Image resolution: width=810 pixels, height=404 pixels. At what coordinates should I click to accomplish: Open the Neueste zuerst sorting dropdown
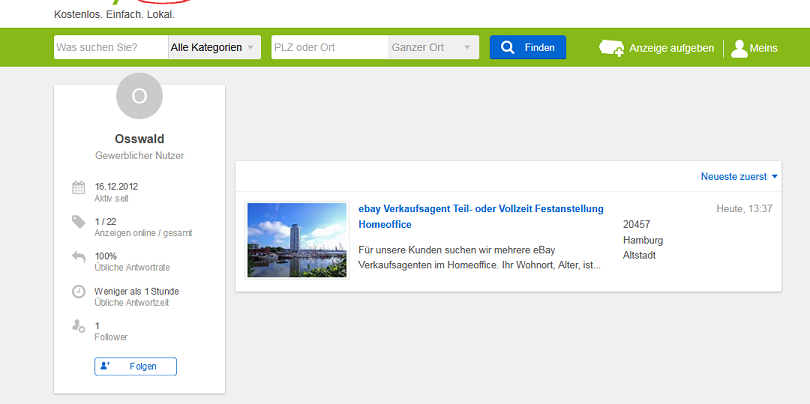[x=739, y=177]
